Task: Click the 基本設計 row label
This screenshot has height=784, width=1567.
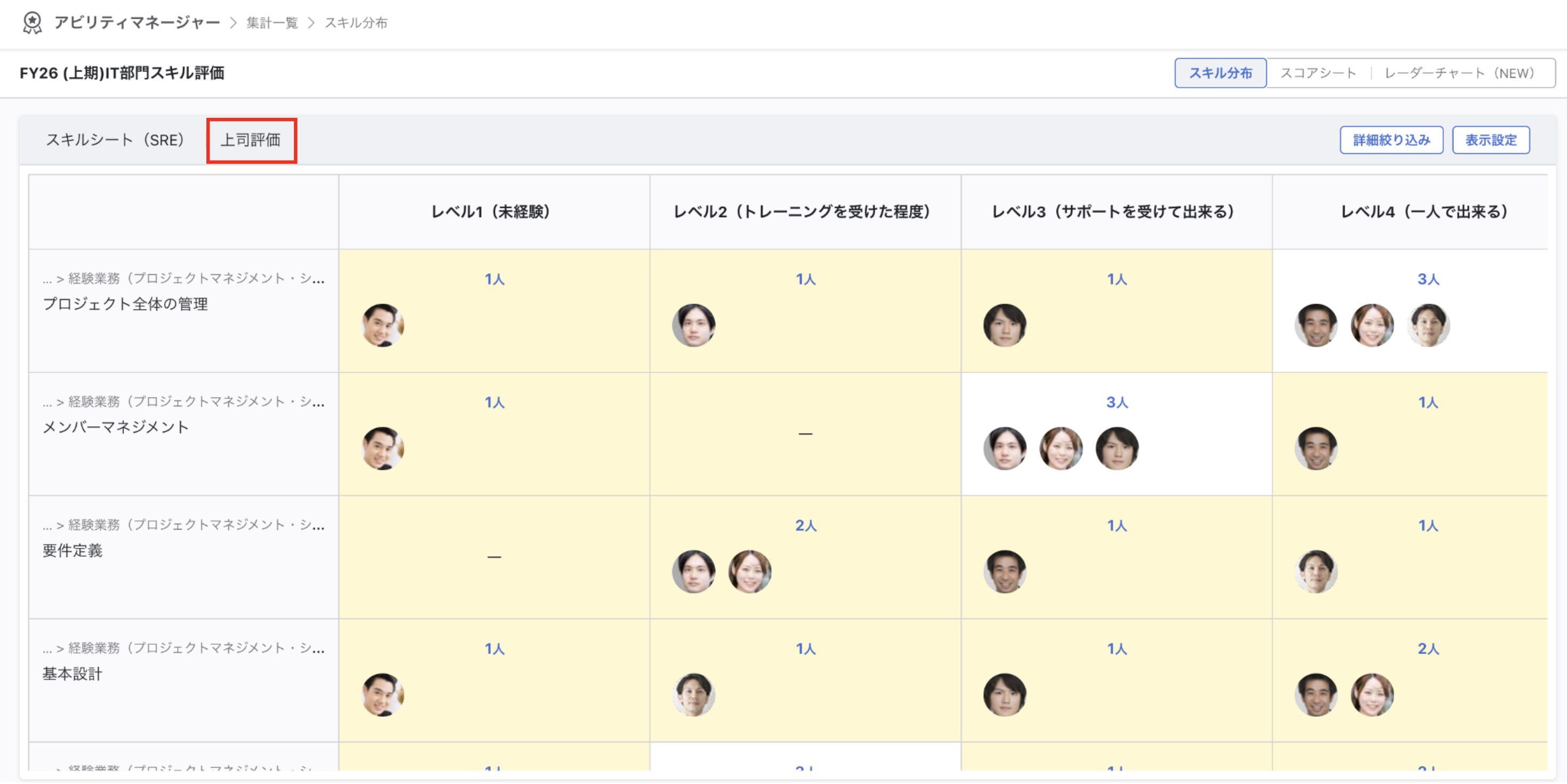Action: pos(73,674)
